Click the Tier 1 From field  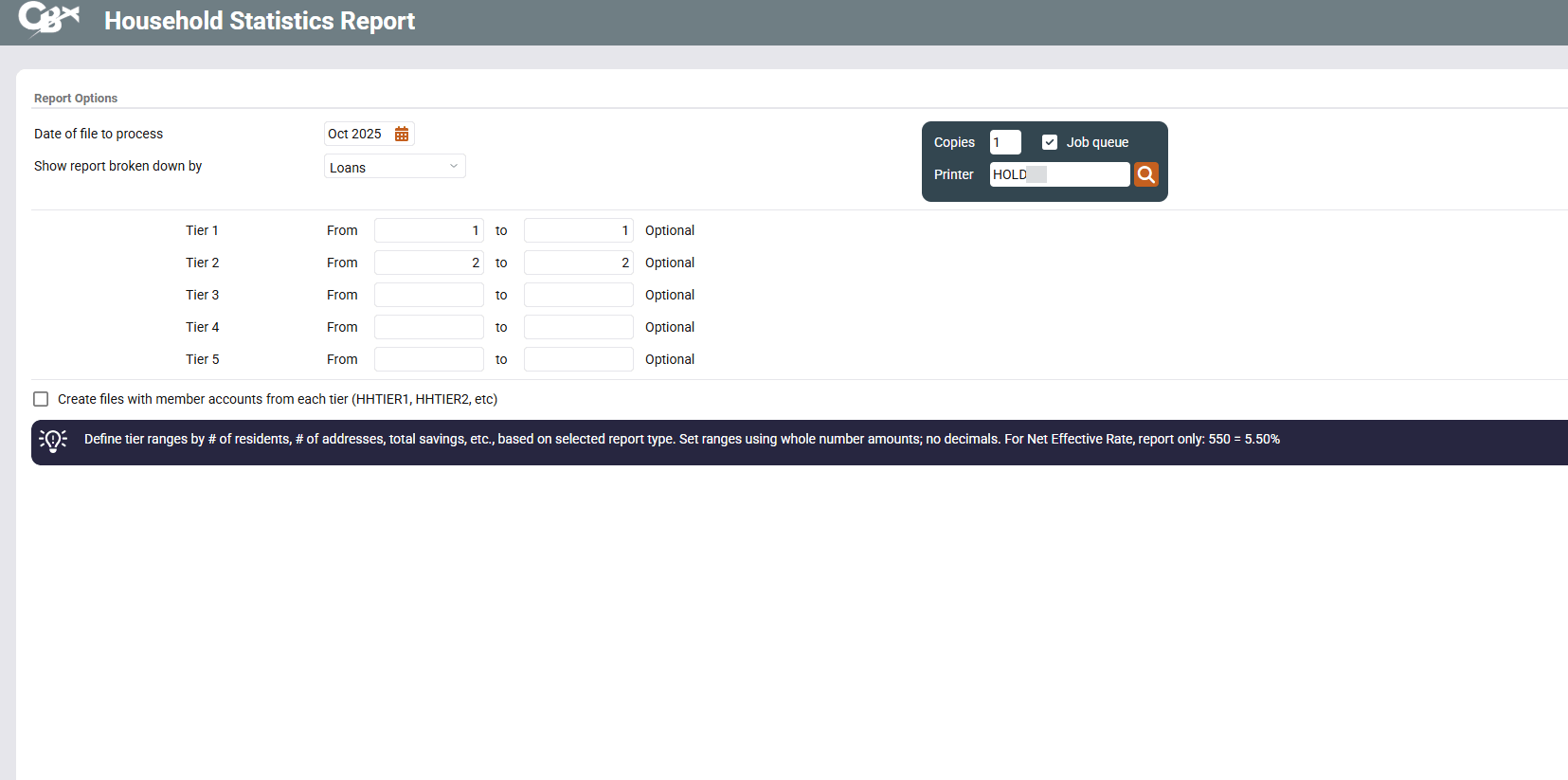pyautogui.click(x=428, y=230)
